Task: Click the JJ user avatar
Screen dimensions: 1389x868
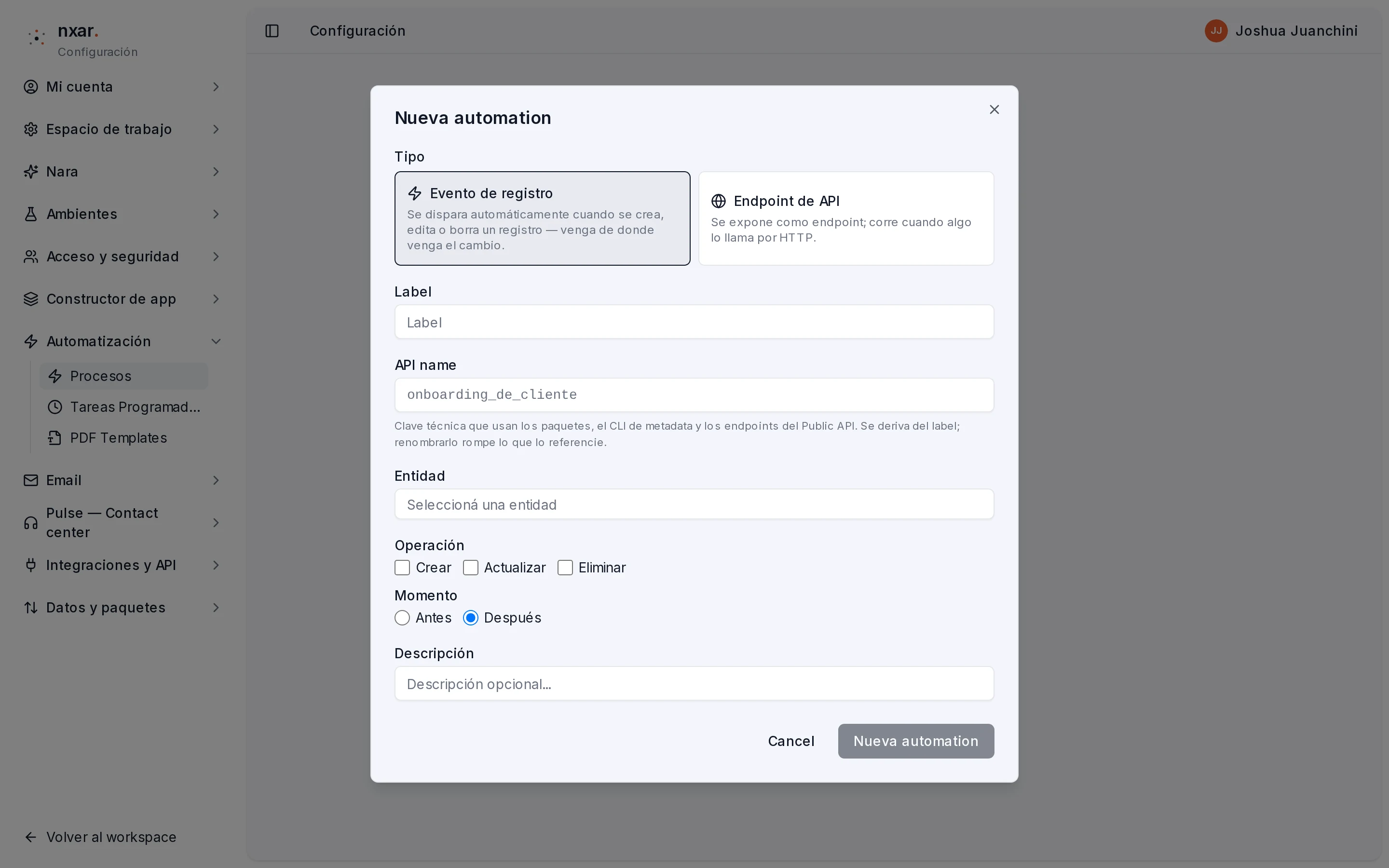Action: point(1216,31)
